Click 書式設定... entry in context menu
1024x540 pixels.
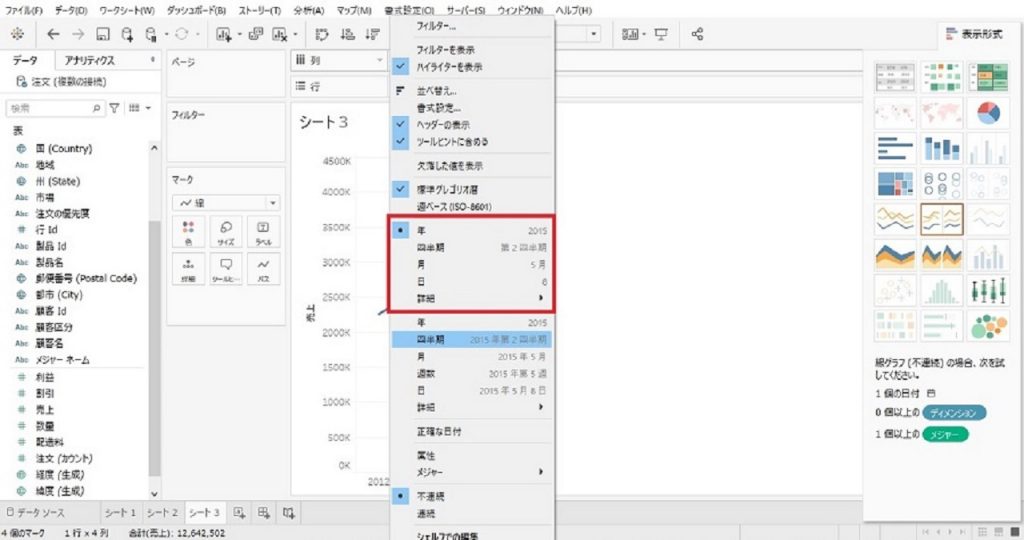pos(472,108)
